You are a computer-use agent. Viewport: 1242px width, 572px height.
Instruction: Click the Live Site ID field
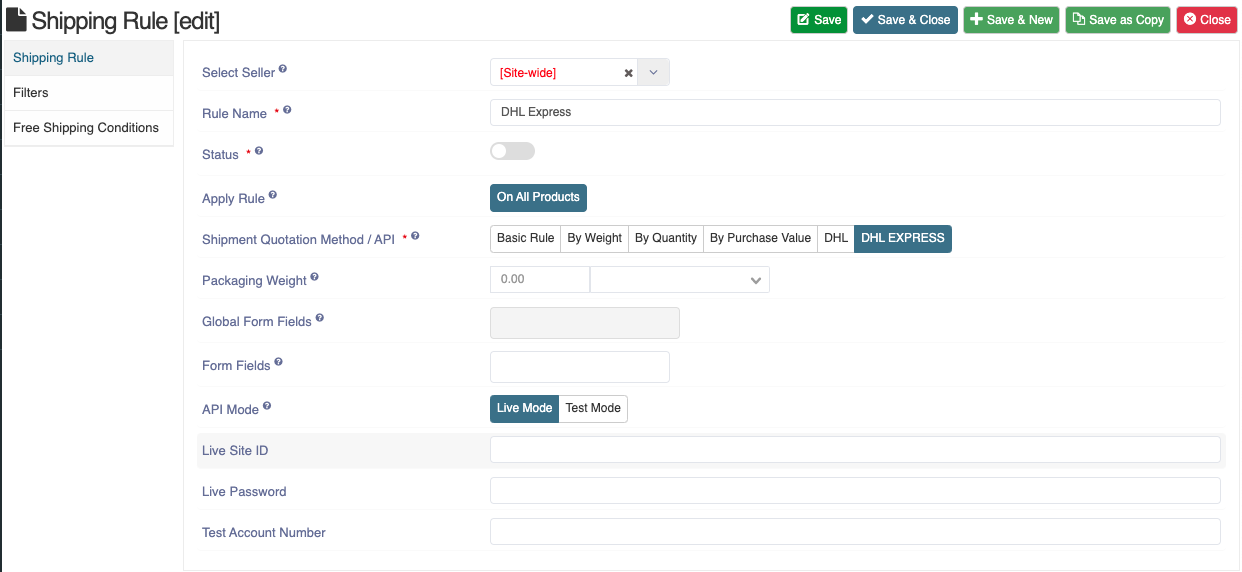(x=855, y=450)
